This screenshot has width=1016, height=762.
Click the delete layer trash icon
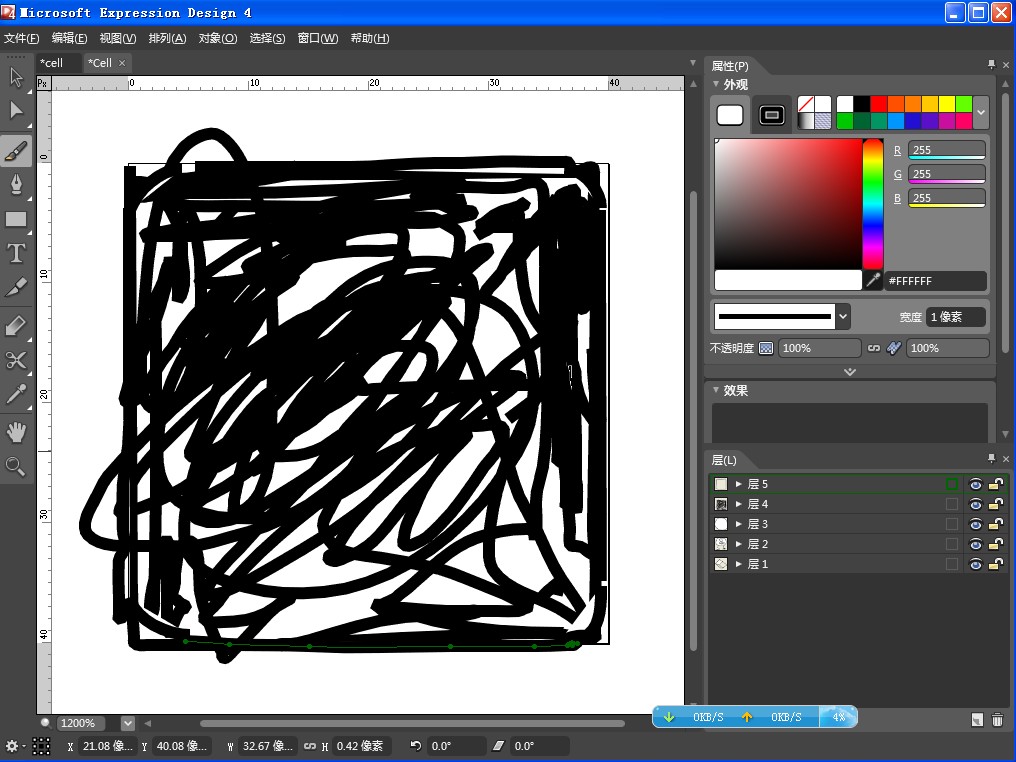coord(998,719)
